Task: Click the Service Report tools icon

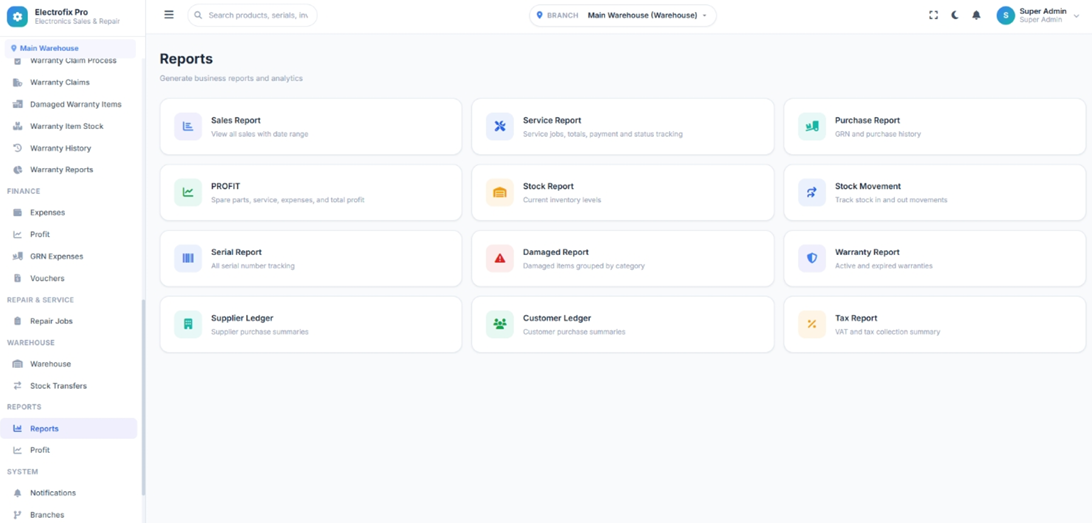Action: click(500, 127)
